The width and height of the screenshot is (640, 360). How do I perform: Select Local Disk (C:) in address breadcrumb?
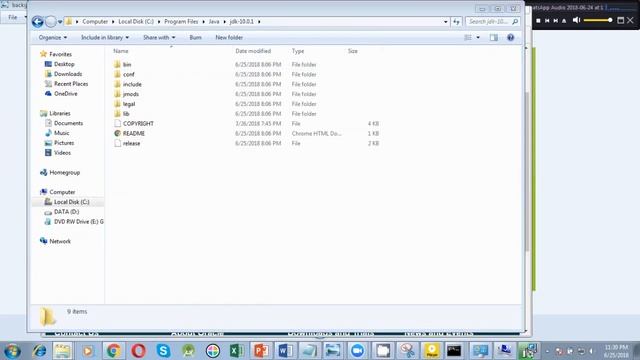click(136, 22)
